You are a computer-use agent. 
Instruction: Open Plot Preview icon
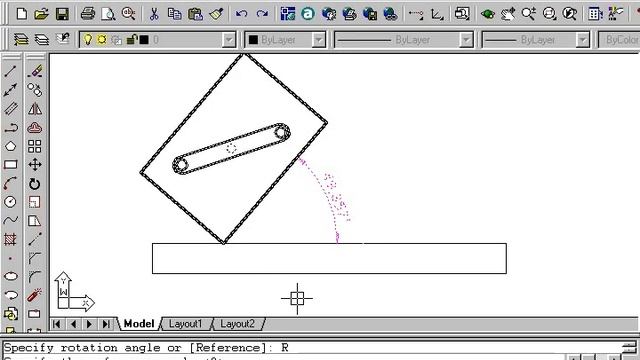click(x=108, y=14)
